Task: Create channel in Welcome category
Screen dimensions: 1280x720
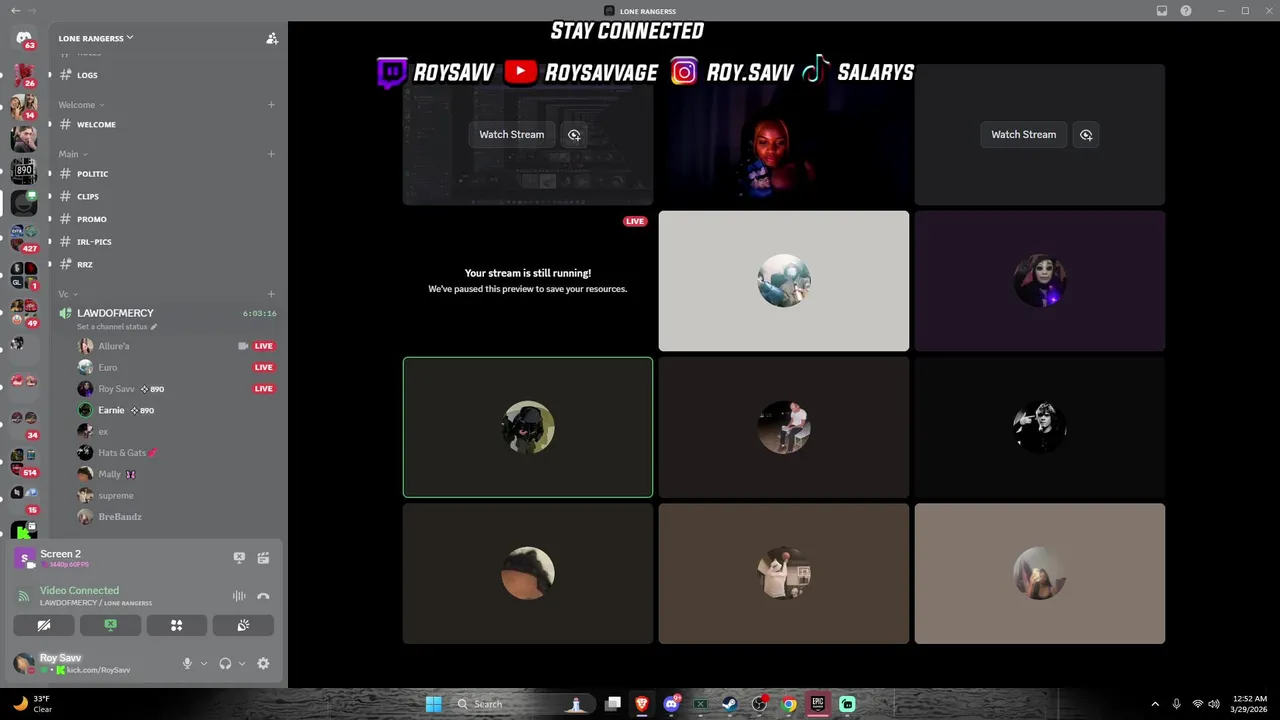Action: 271,104
